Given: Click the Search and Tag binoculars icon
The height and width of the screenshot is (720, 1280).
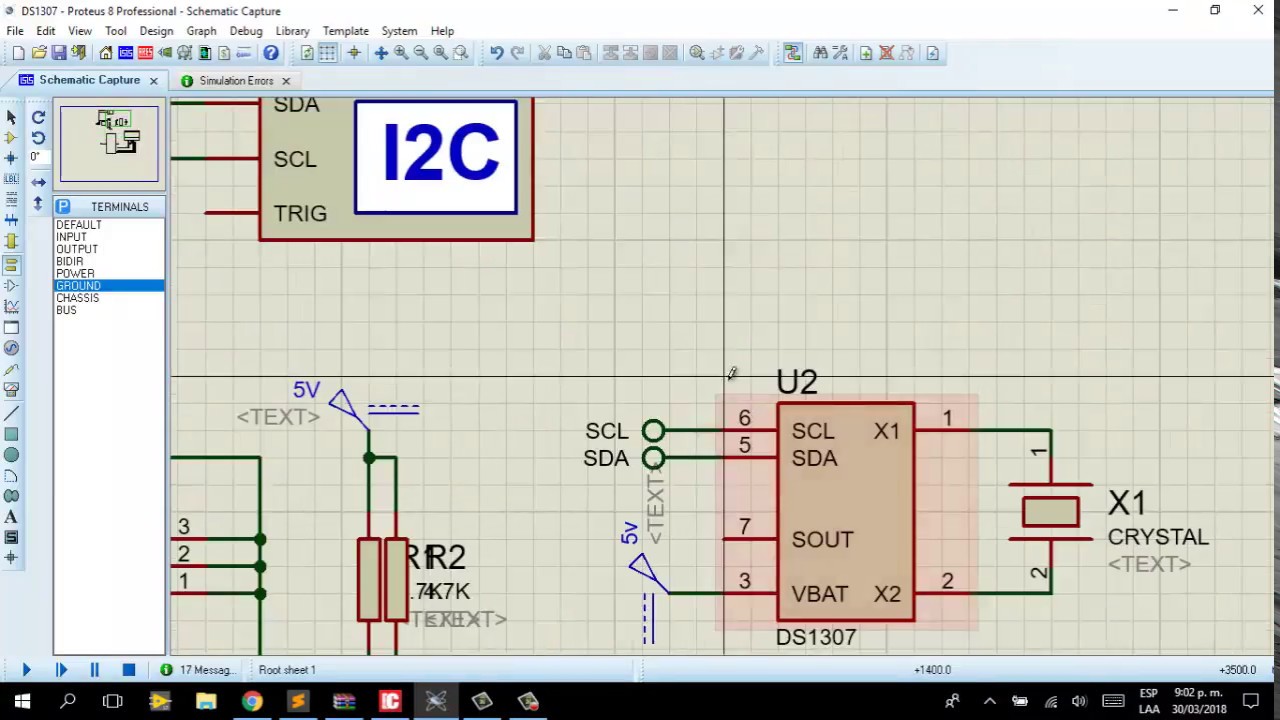Looking at the screenshot, I should tap(820, 53).
